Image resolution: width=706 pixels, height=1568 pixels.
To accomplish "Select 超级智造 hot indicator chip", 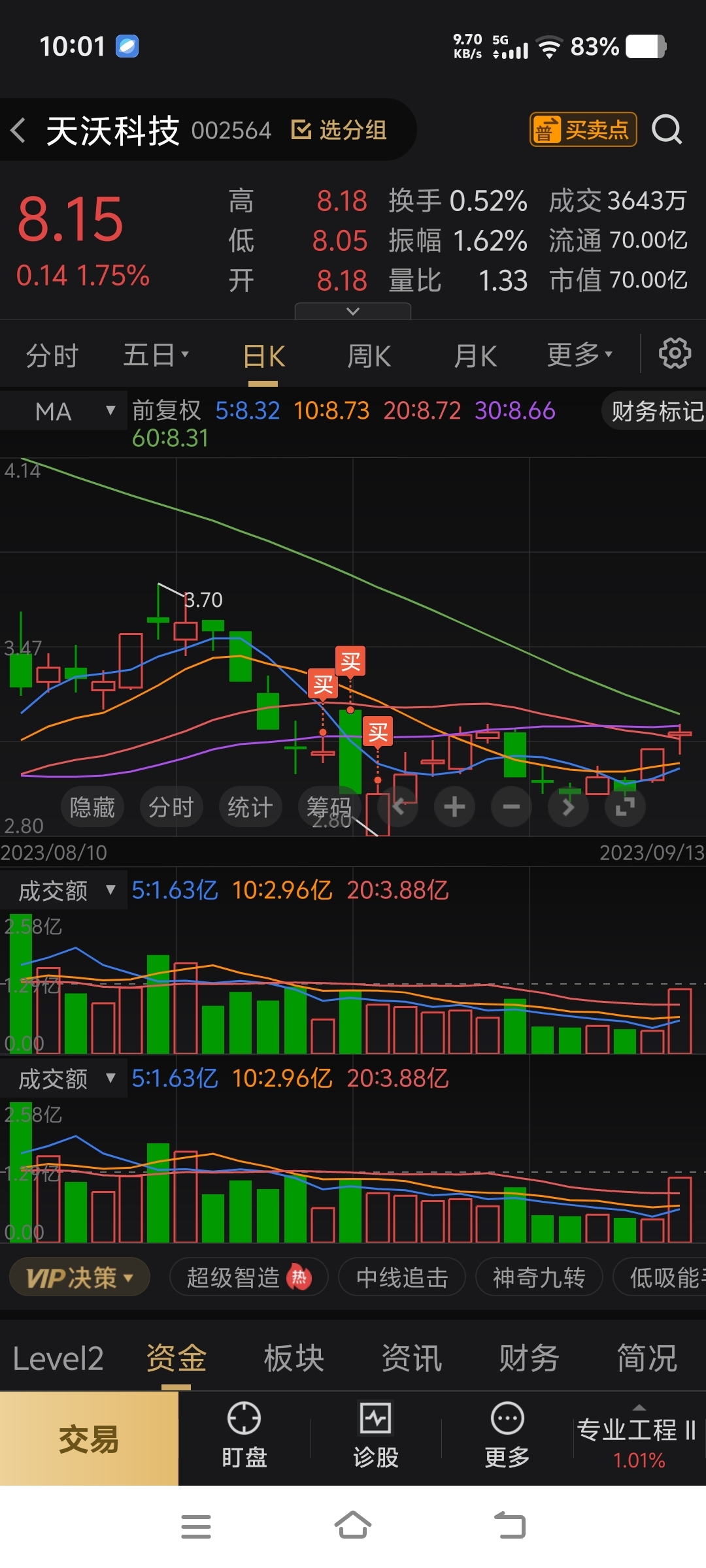I will pos(248,1277).
